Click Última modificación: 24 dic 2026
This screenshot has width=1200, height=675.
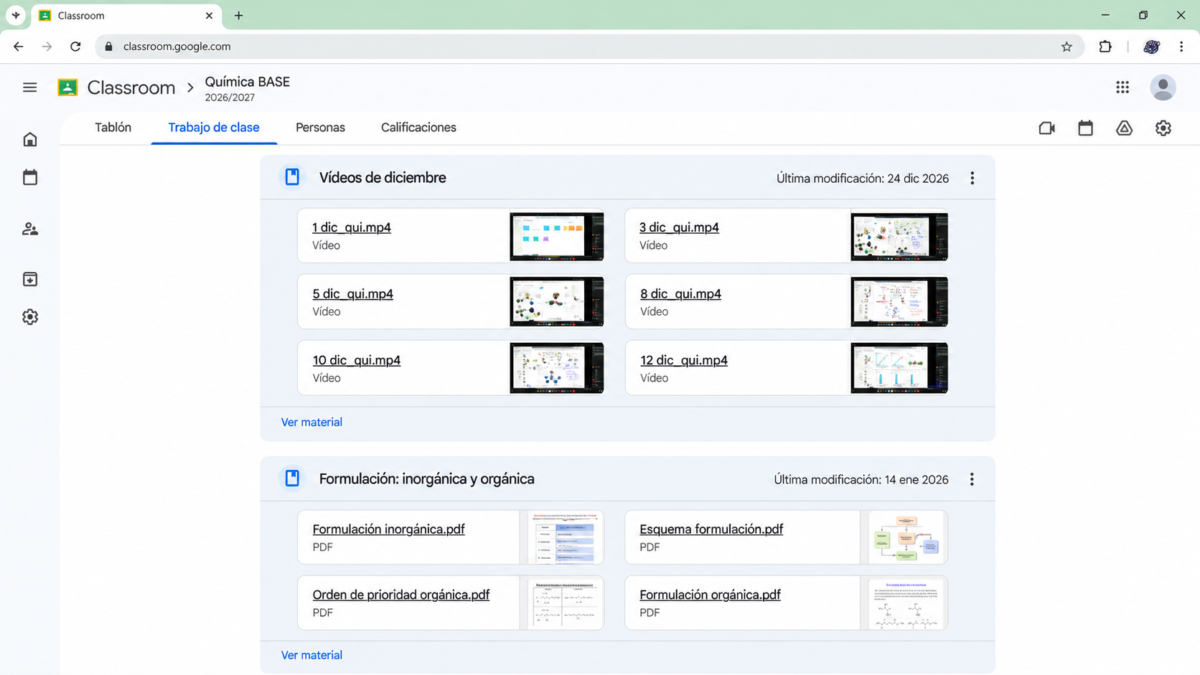coord(862,178)
